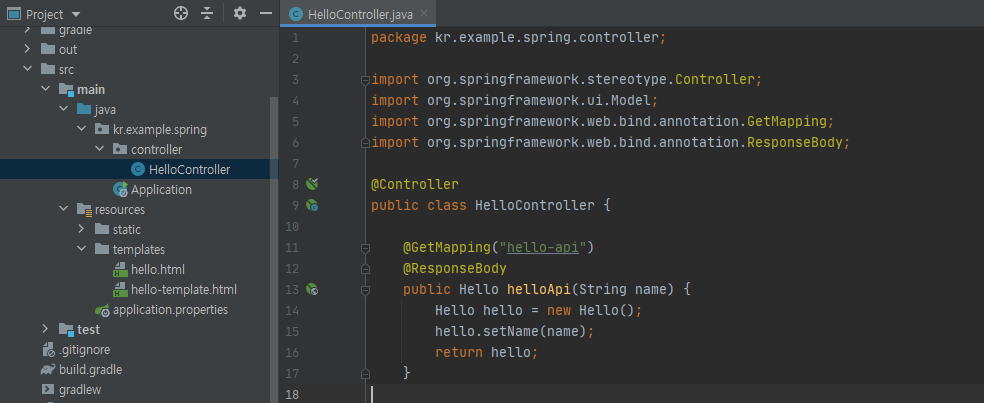Collapse the resources folder
The height and width of the screenshot is (403, 984).
tap(63, 210)
